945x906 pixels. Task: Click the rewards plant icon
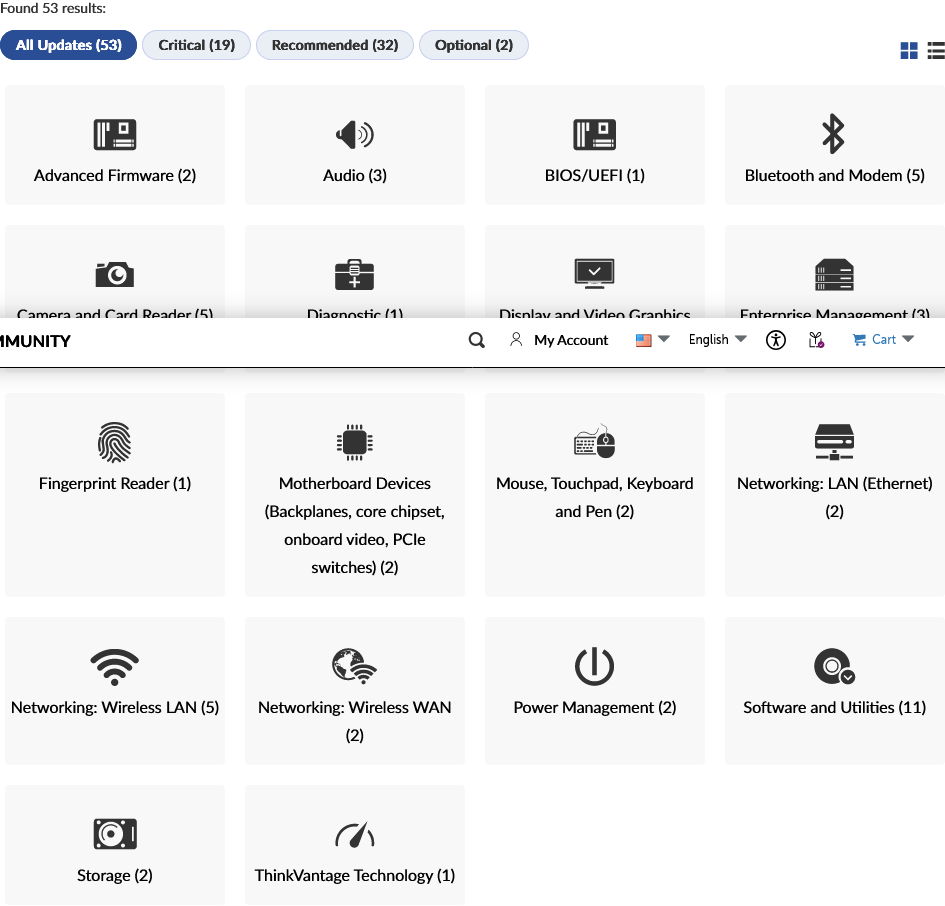(x=816, y=340)
